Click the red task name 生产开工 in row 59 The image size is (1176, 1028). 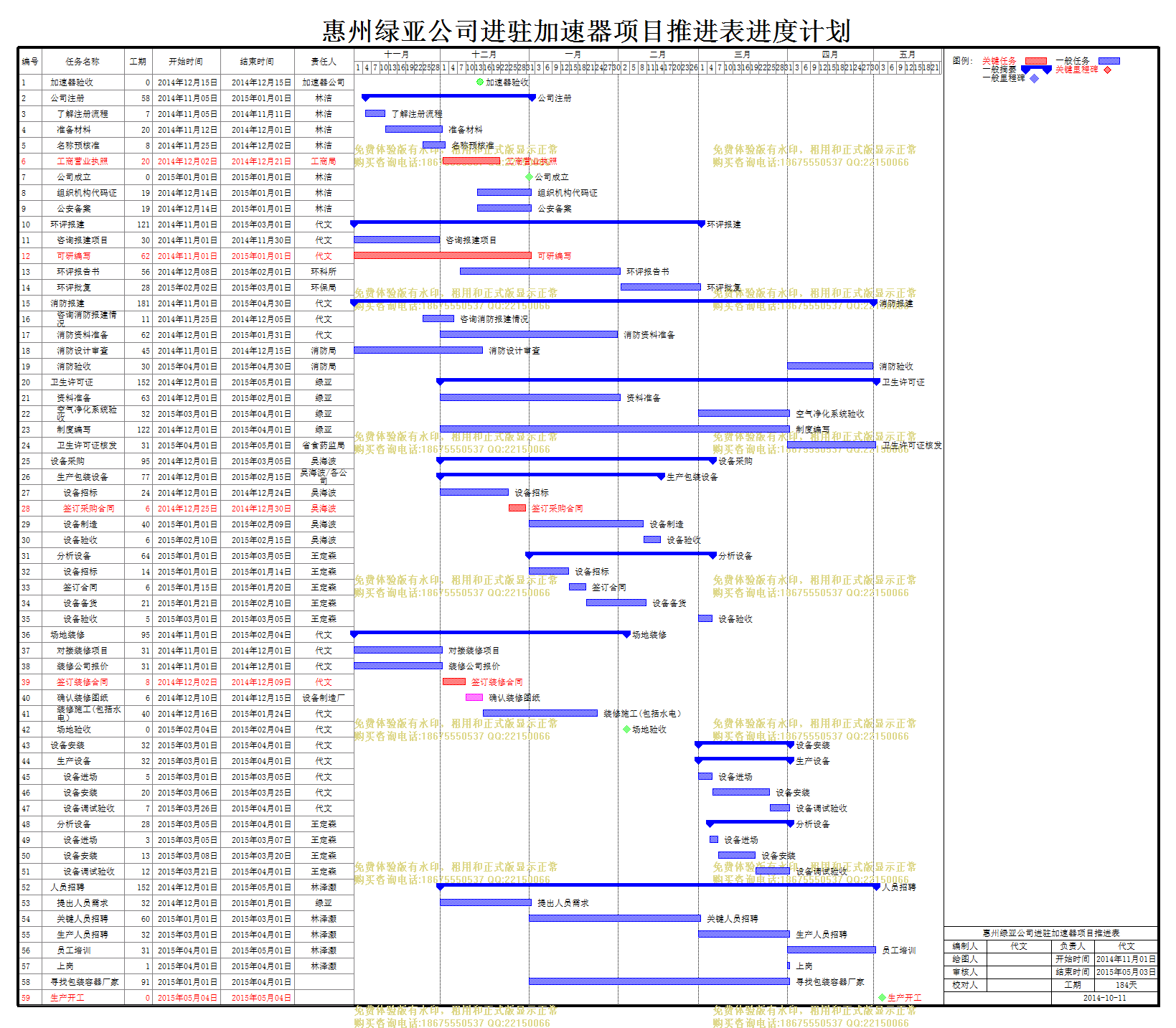click(67, 998)
